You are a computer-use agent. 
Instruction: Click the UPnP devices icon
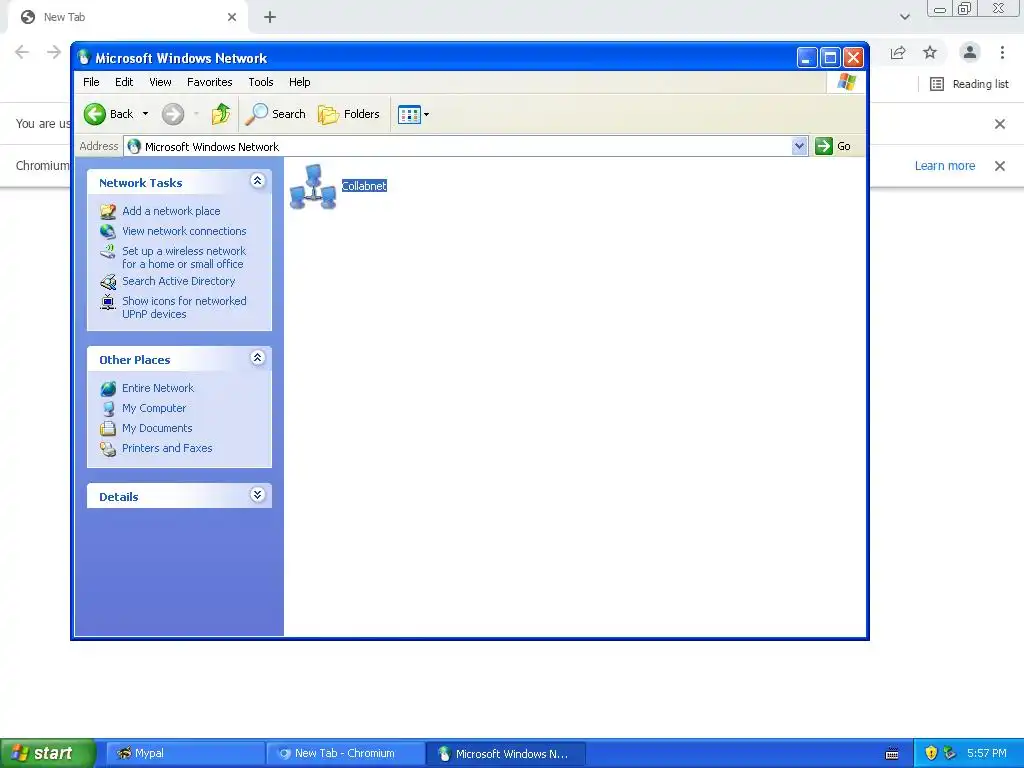[108, 302]
